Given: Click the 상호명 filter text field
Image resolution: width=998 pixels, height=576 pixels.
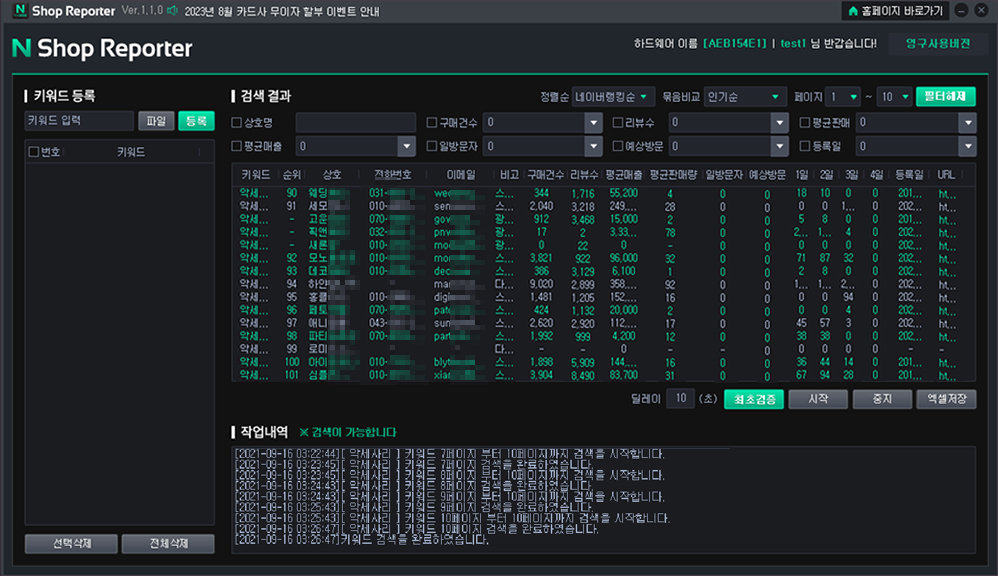Looking at the screenshot, I should (355, 122).
